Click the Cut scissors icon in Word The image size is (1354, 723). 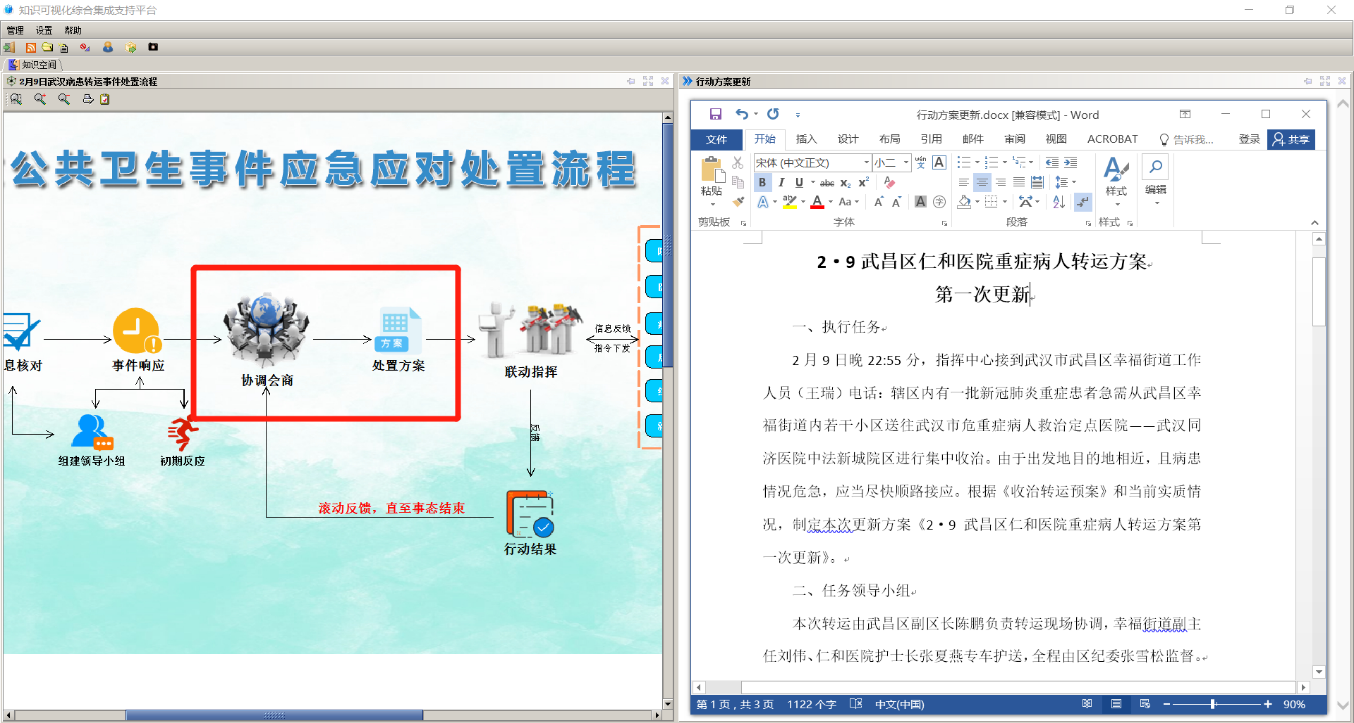[x=737, y=162]
